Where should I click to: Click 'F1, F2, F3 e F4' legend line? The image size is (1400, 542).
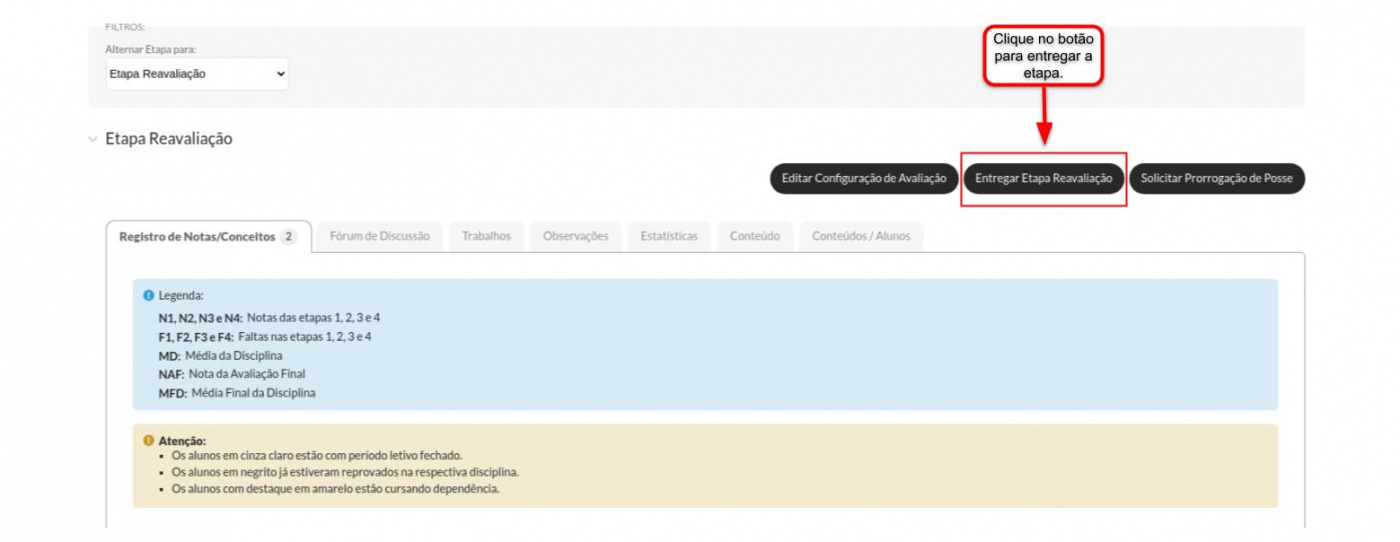coord(265,336)
